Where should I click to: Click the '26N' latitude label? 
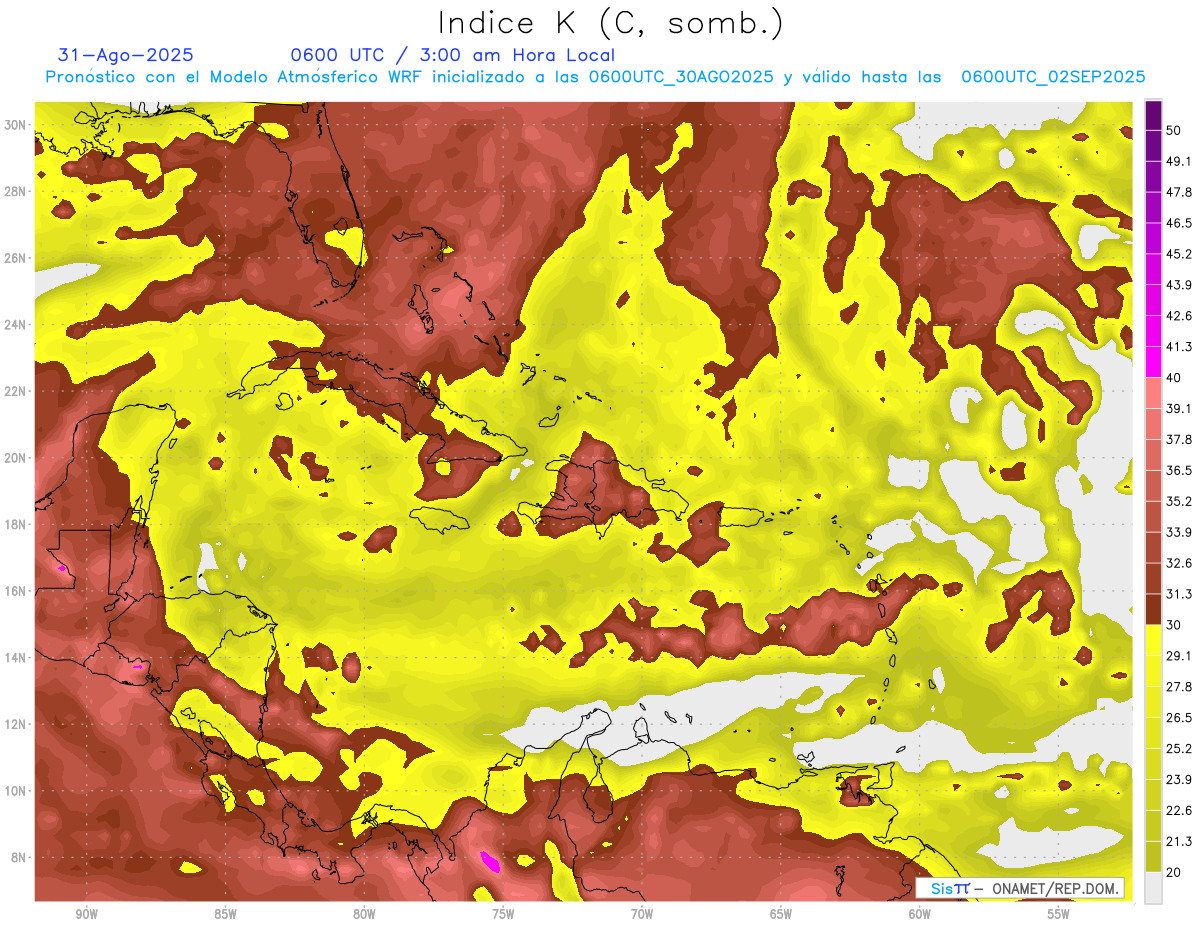point(16,258)
